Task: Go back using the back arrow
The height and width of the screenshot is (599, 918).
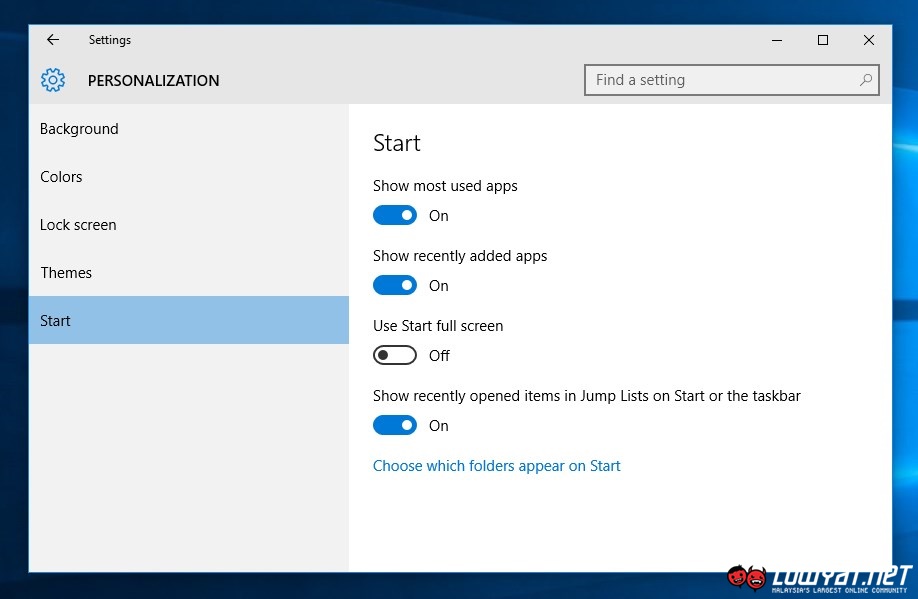Action: (53, 40)
